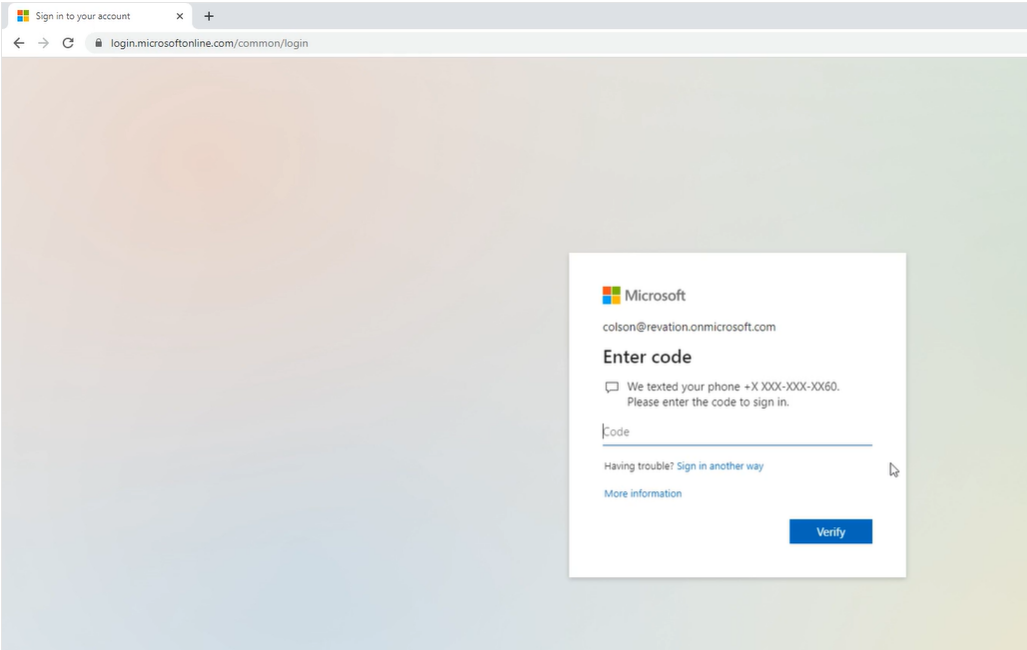Click the Microsoft favicon in the browser tab
The height and width of the screenshot is (650, 1027).
[23, 16]
